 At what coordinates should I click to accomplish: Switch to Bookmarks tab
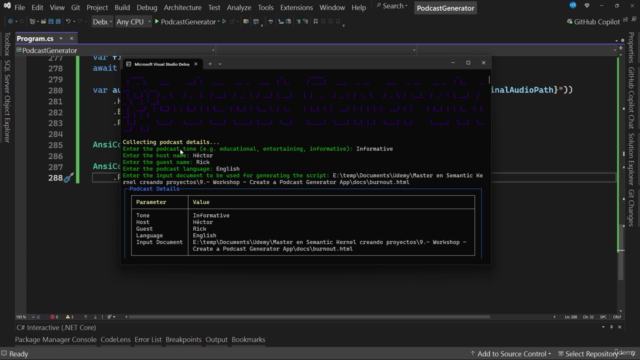pos(248,339)
